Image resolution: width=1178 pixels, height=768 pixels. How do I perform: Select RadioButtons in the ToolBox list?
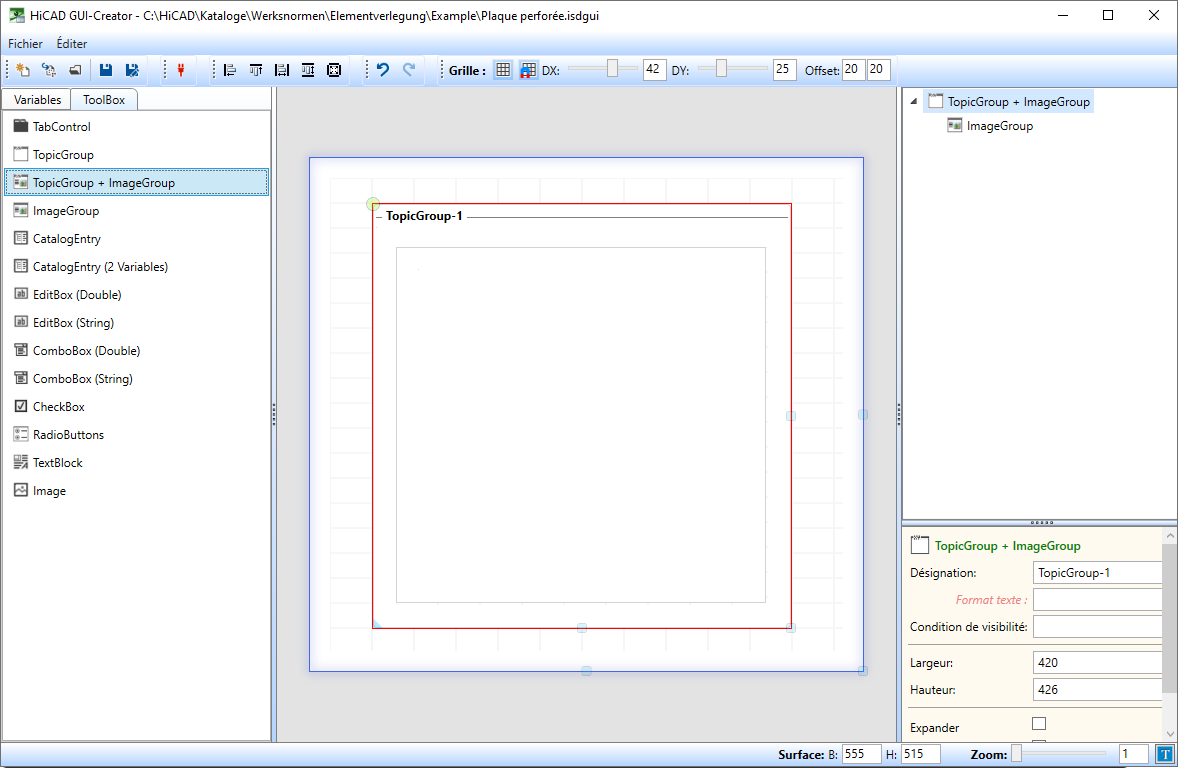click(x=68, y=435)
